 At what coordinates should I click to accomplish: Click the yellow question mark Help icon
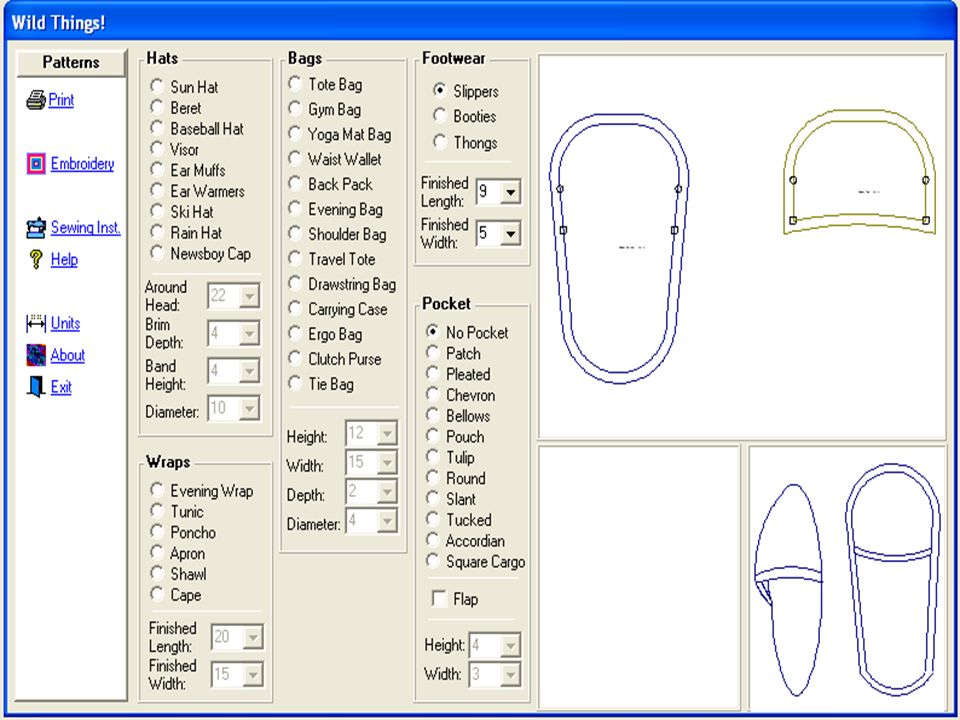click(36, 260)
